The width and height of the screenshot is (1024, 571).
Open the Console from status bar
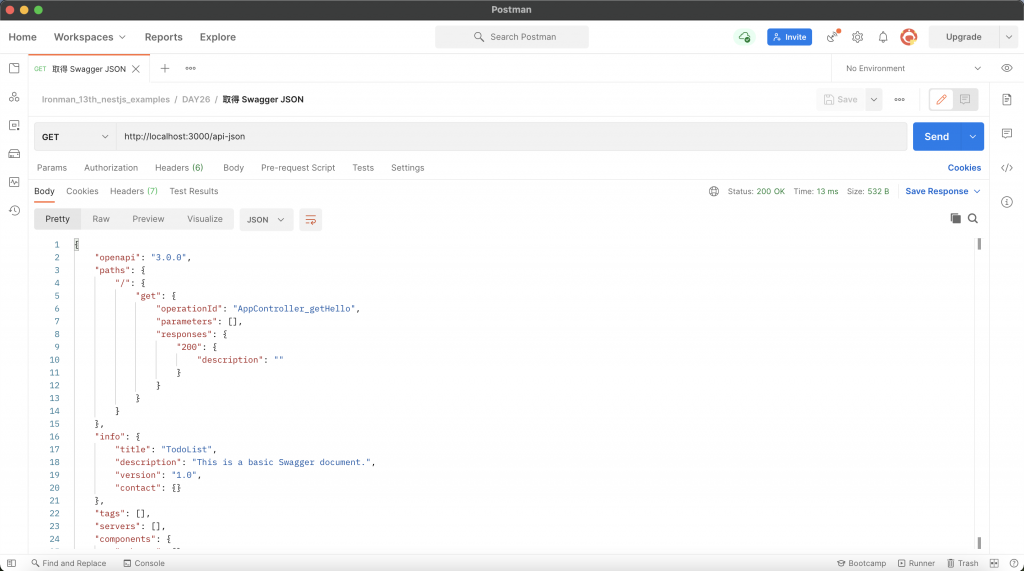point(144,563)
